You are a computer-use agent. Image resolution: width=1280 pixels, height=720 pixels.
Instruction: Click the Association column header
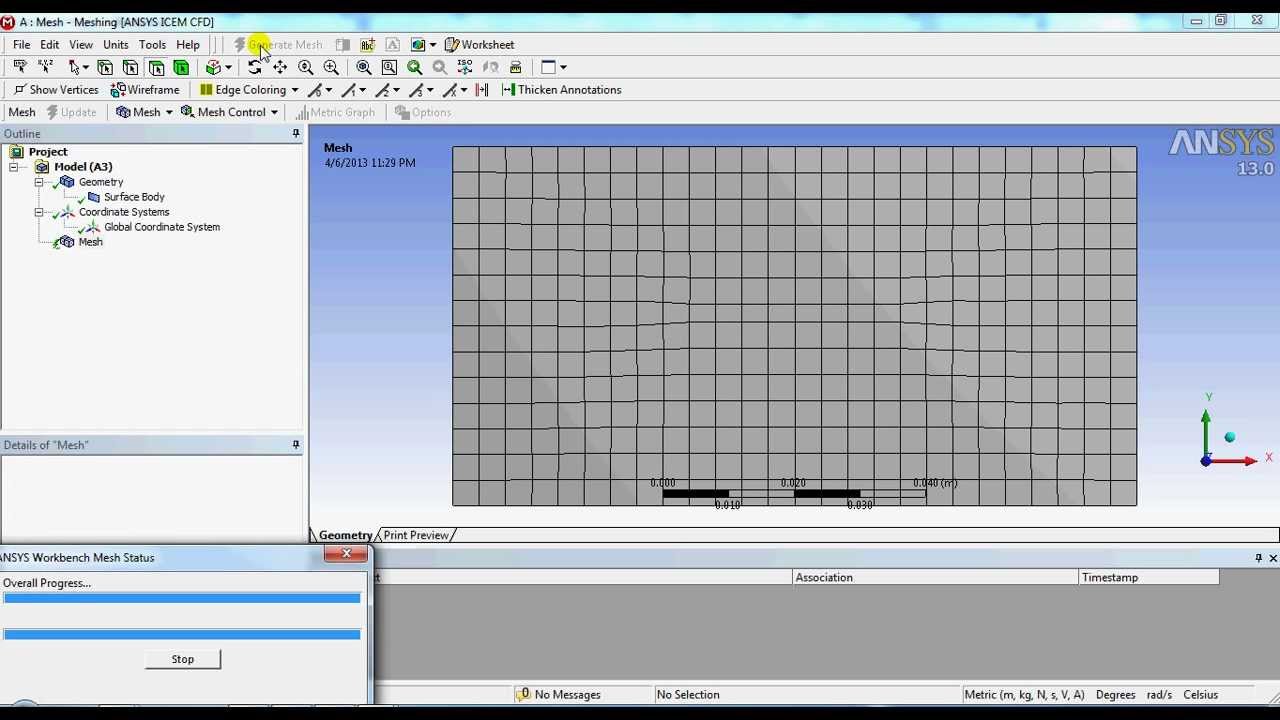click(935, 577)
